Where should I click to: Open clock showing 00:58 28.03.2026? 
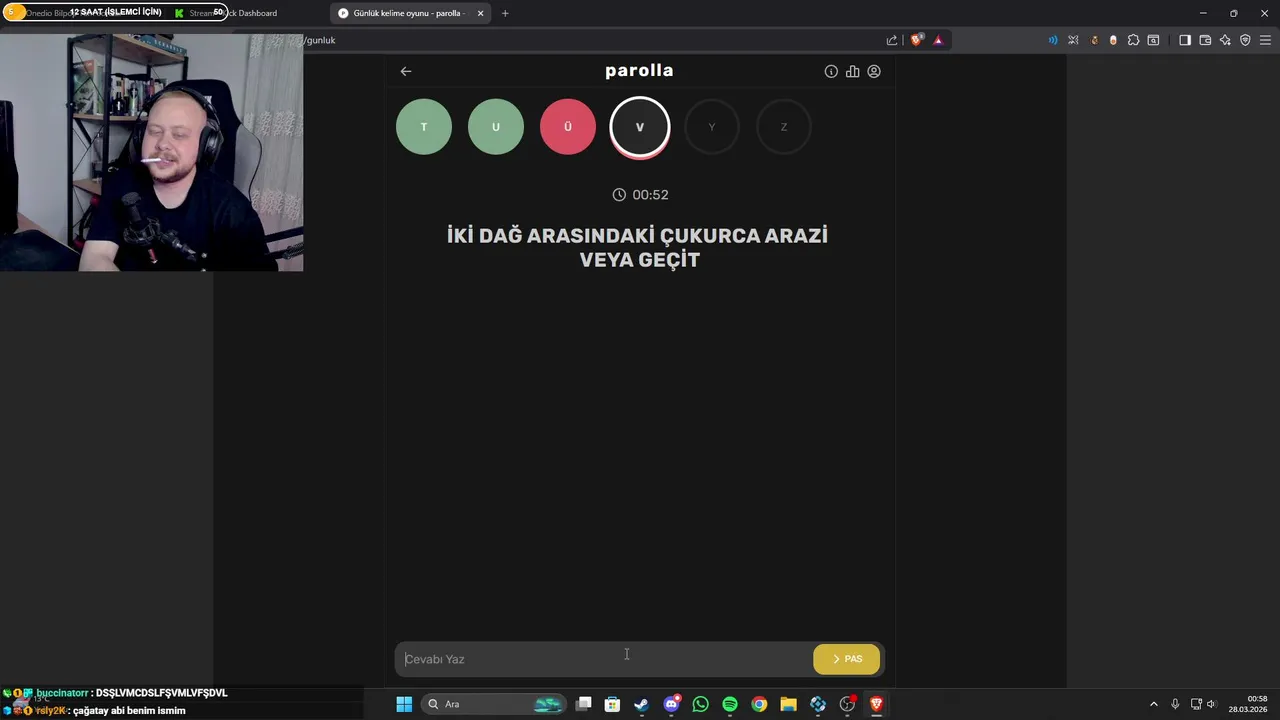(1247, 704)
